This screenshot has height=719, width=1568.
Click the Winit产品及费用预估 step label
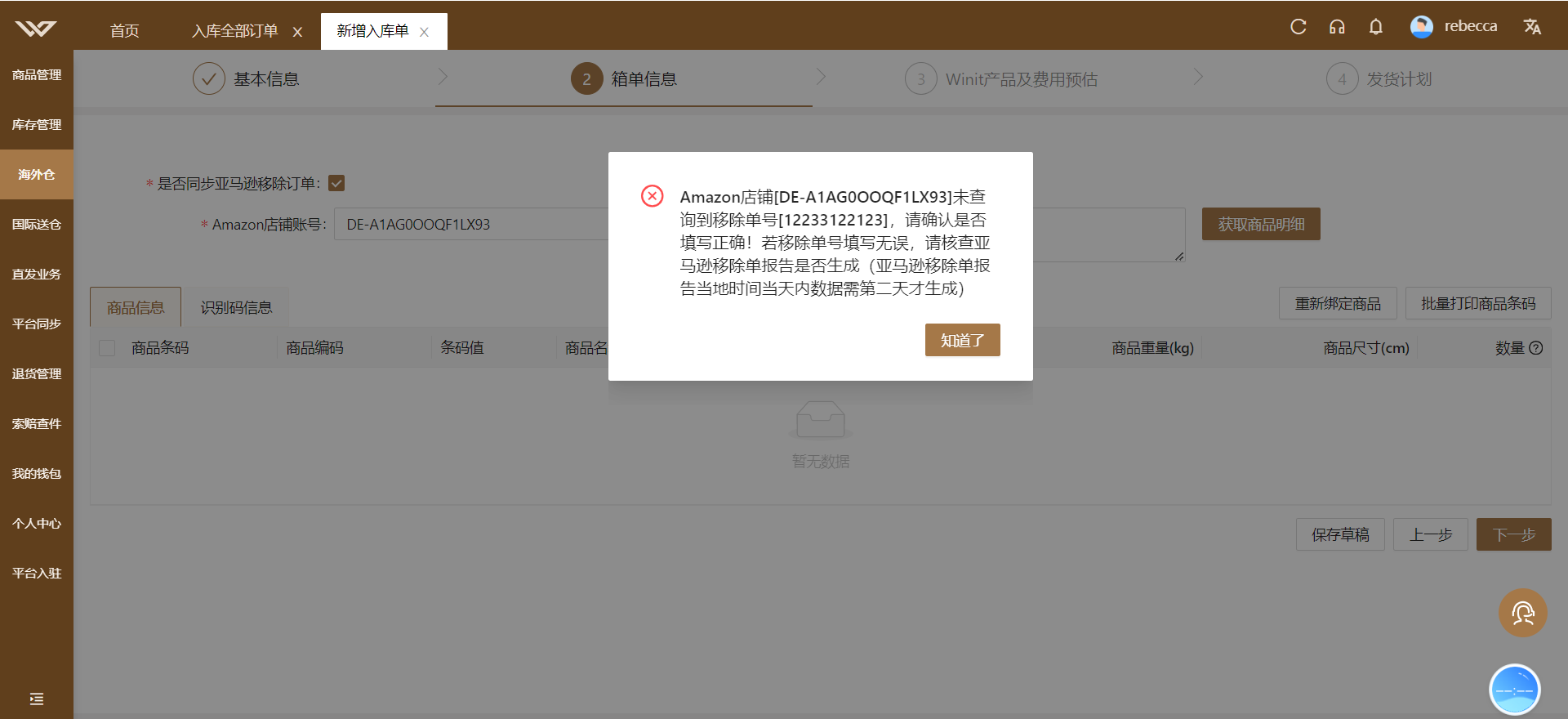pos(1022,78)
